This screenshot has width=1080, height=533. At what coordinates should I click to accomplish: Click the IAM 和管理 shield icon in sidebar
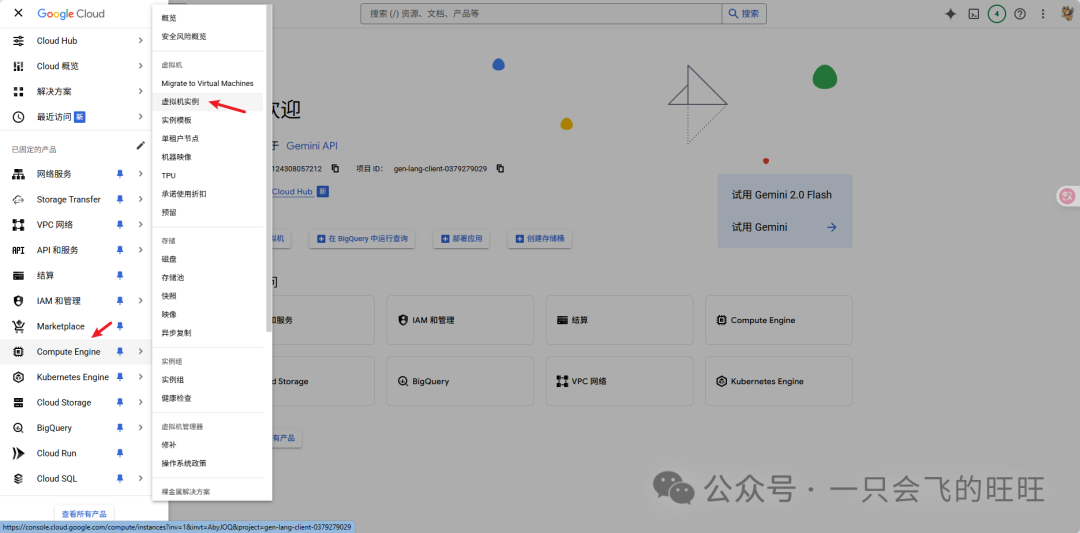19,301
